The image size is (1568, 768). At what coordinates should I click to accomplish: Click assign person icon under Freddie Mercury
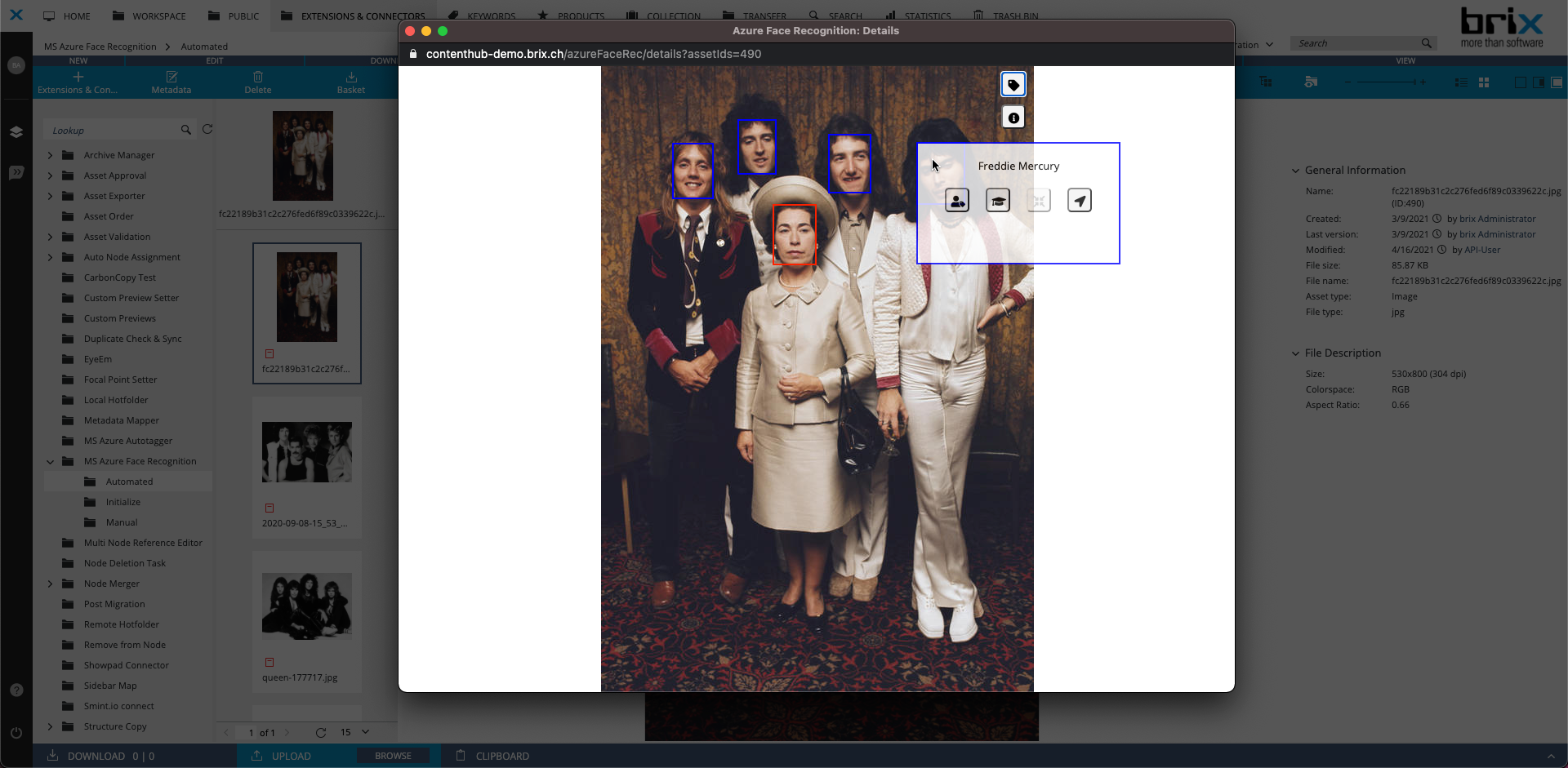[x=957, y=201]
